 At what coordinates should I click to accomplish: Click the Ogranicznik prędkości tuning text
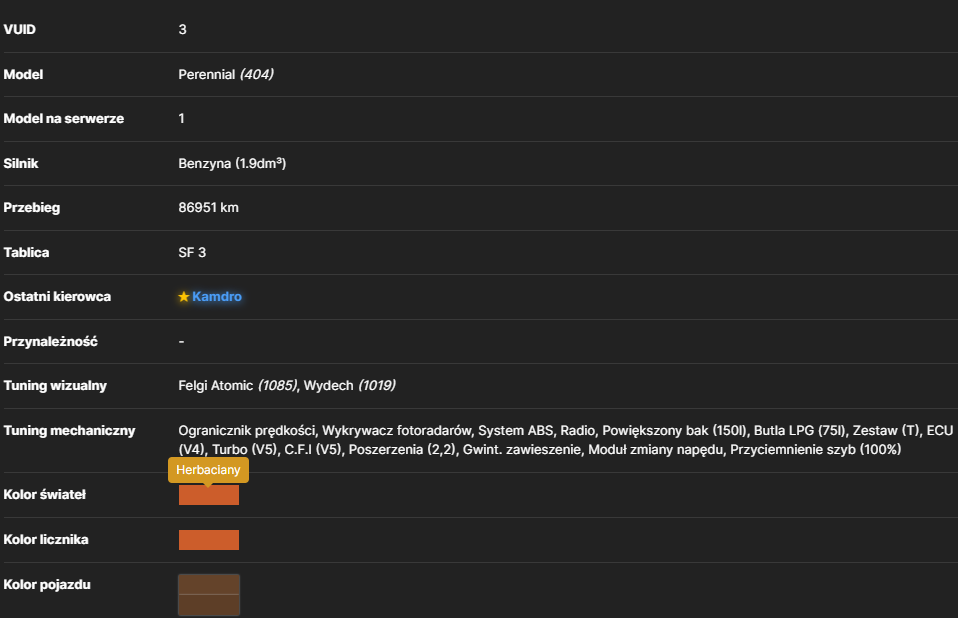(x=247, y=431)
